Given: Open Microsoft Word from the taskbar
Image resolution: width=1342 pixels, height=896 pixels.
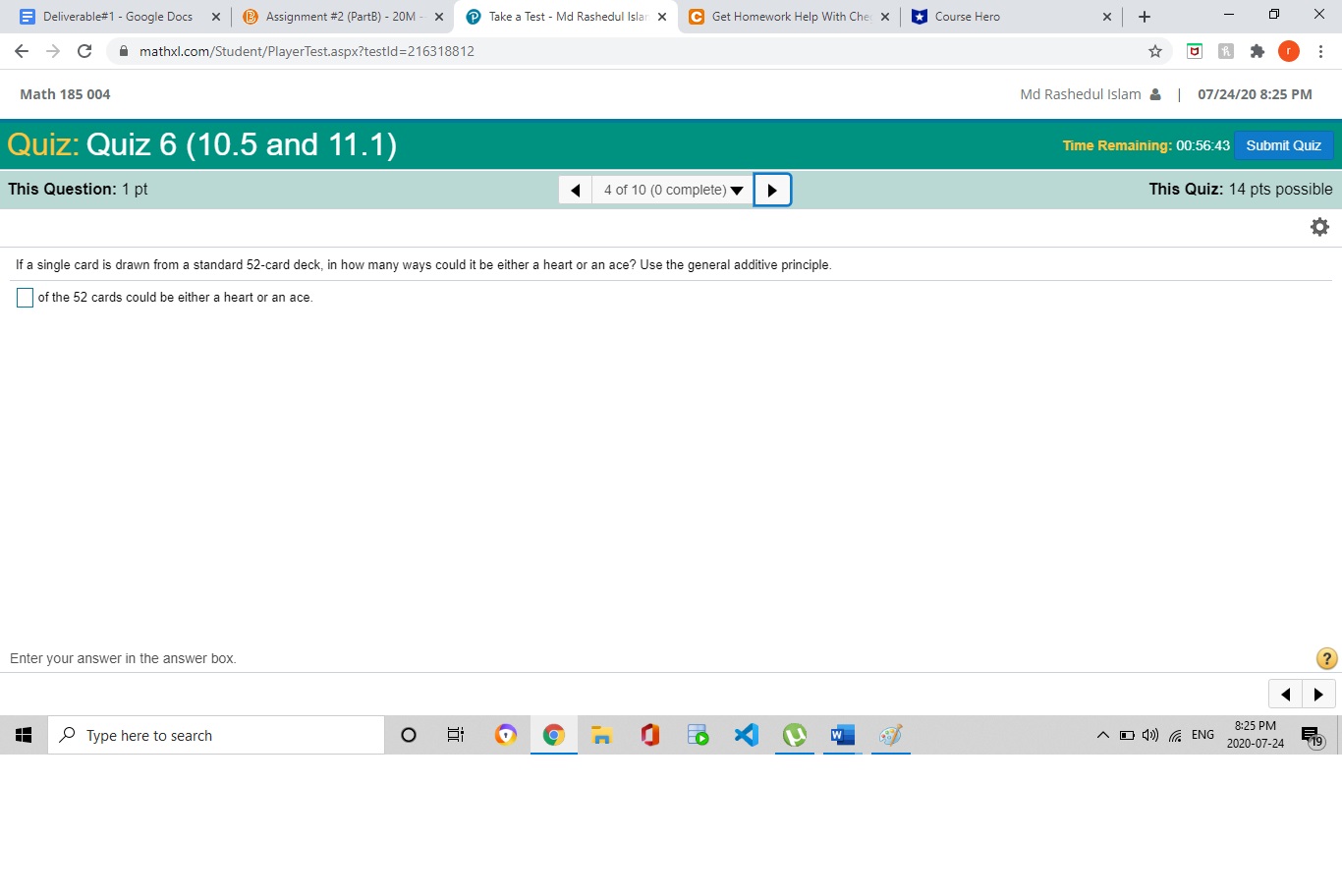Looking at the screenshot, I should (x=841, y=734).
